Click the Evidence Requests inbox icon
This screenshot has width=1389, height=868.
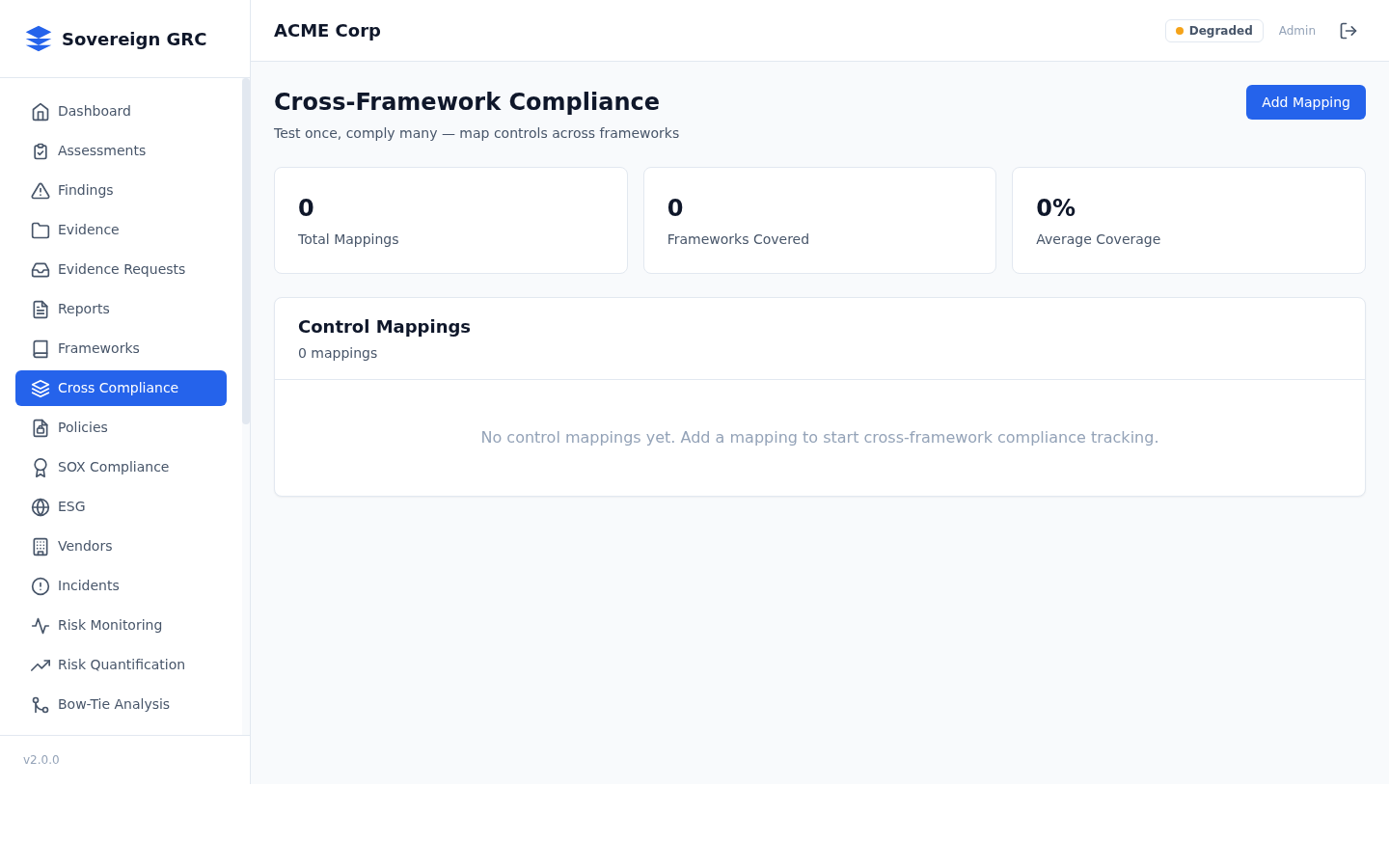tap(41, 269)
